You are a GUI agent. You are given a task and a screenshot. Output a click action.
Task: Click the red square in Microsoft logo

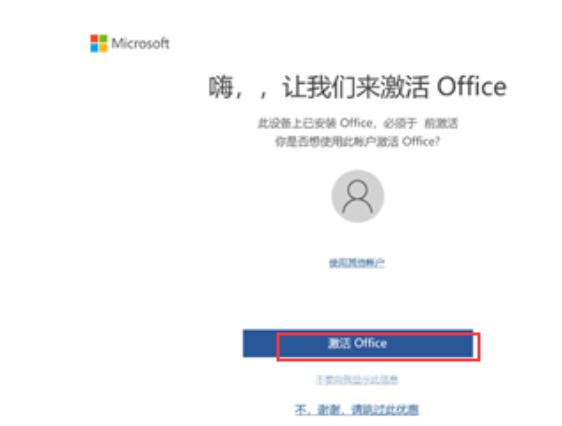(94, 39)
